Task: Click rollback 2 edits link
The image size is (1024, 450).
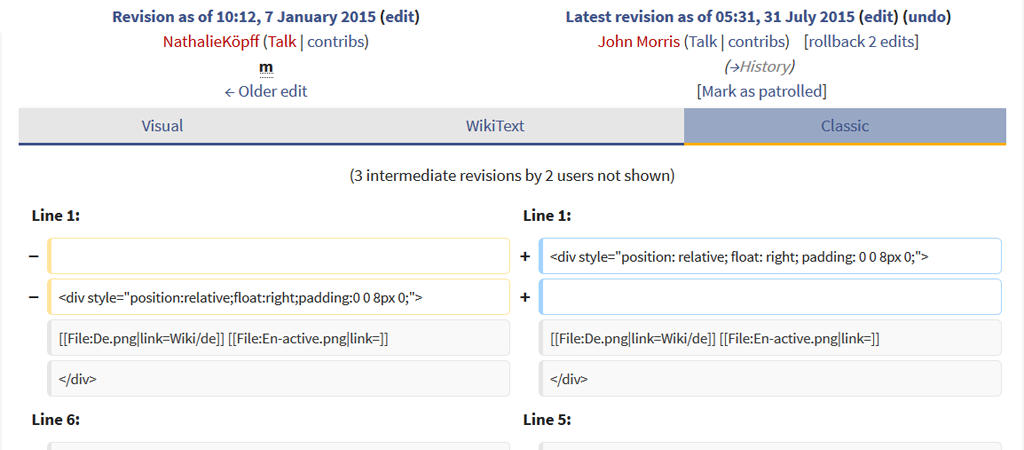Action: pyautogui.click(x=861, y=42)
